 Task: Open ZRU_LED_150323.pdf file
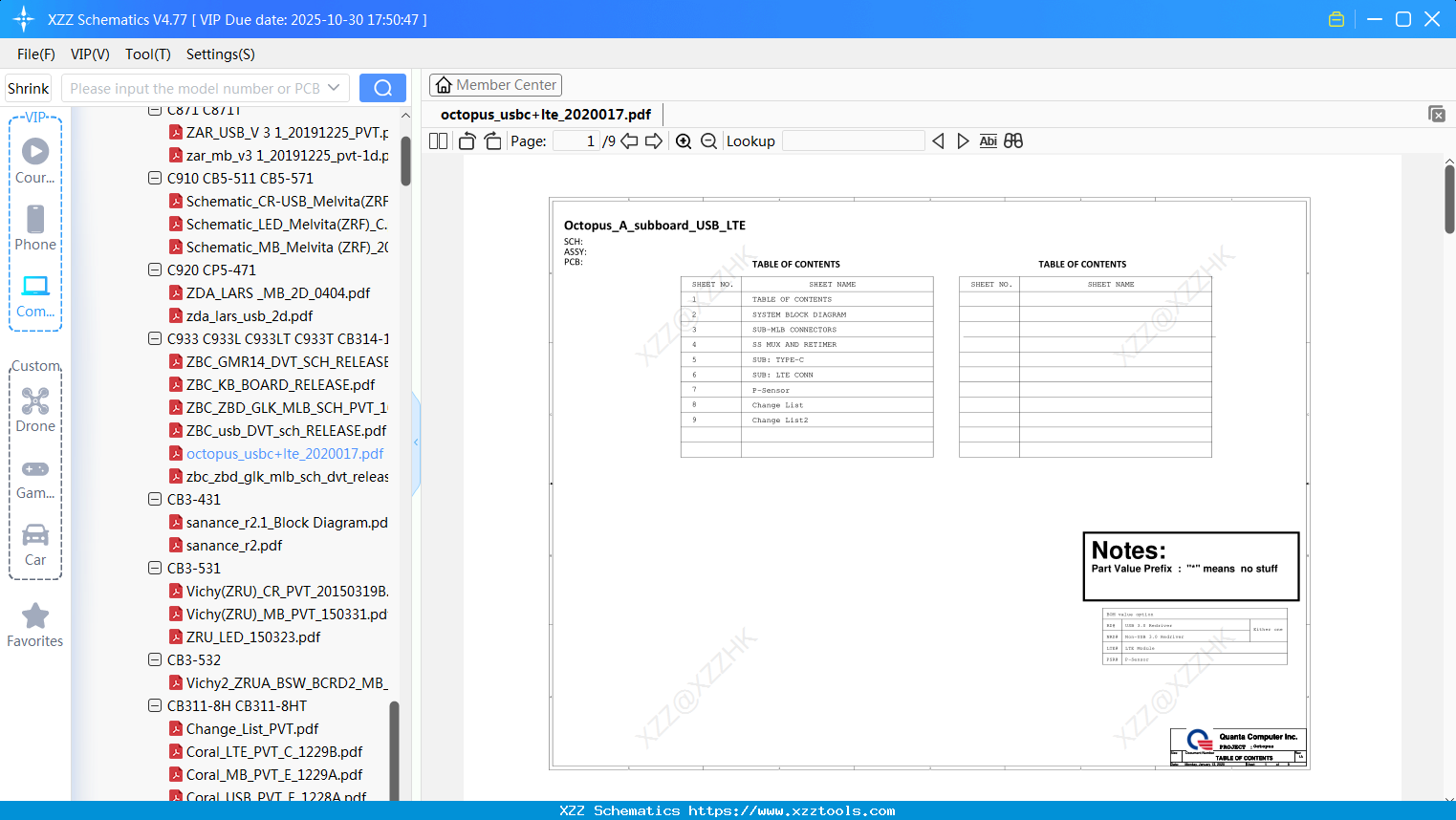pos(253,637)
